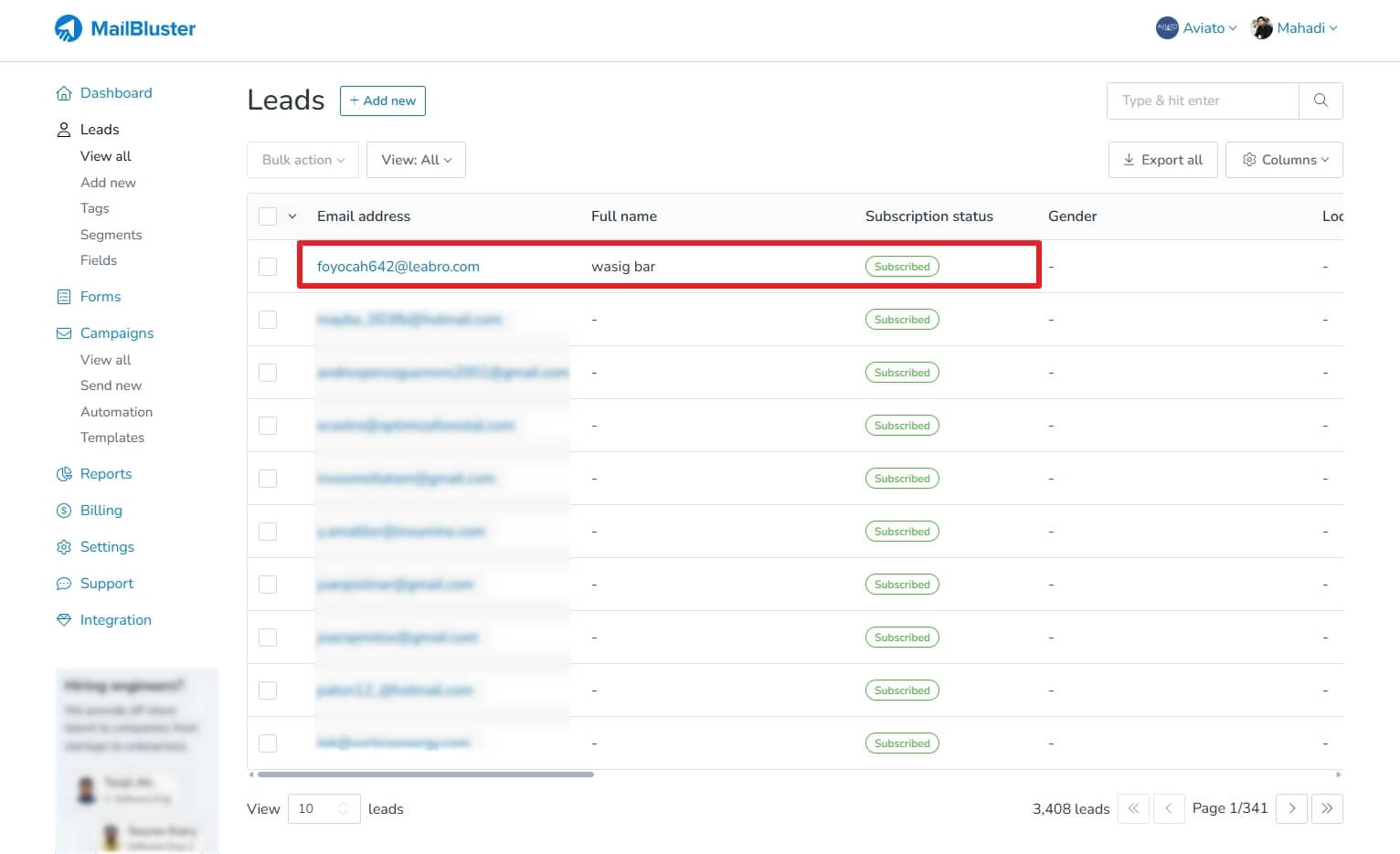Open Campaigns View all link
1400x854 pixels.
[x=106, y=360]
